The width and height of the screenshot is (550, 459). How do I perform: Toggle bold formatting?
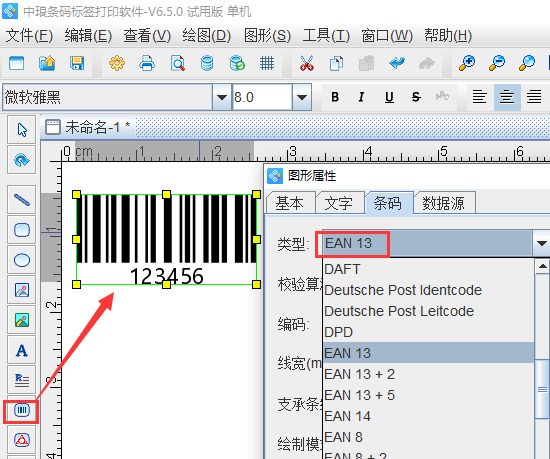tap(335, 97)
